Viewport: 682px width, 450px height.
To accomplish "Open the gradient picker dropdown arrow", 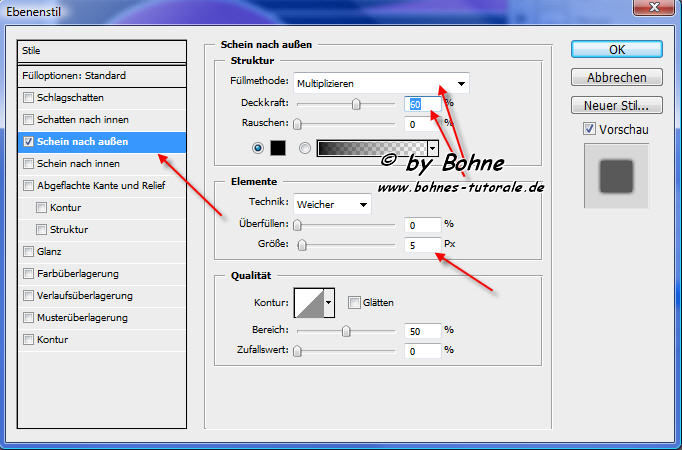I will (x=433, y=148).
